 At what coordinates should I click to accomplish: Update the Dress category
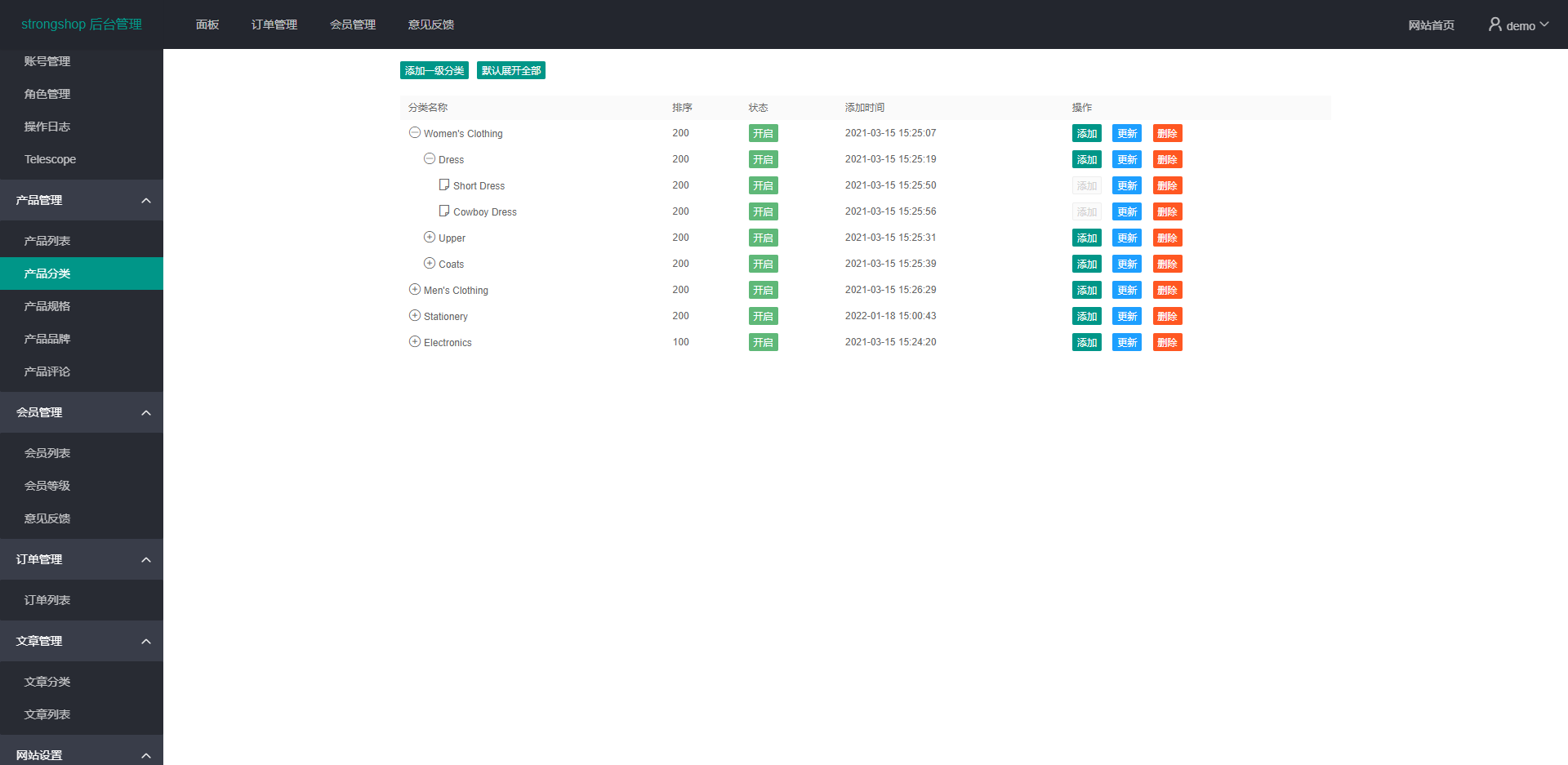(1127, 159)
